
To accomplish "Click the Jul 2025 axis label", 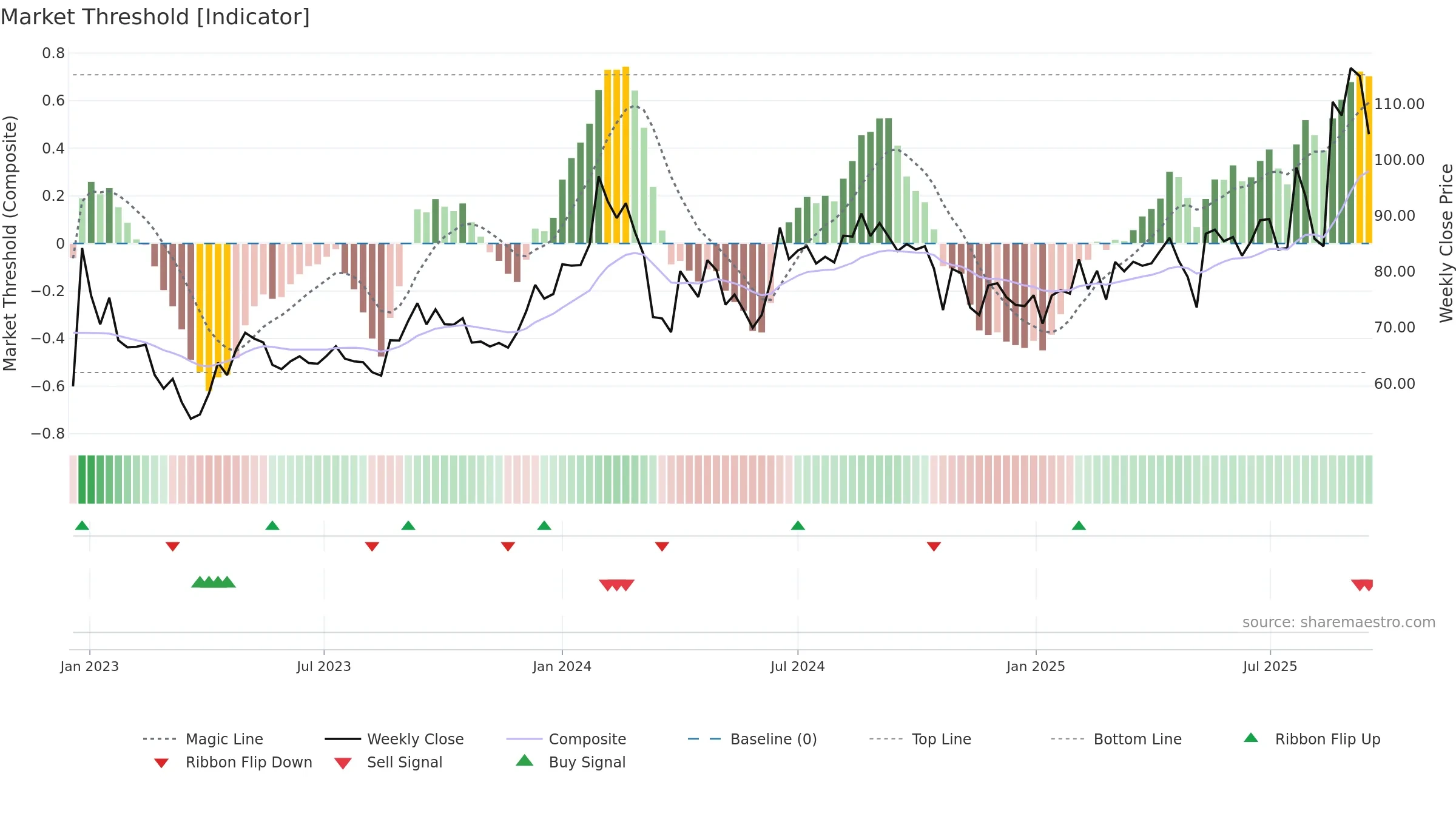I will click(1270, 666).
